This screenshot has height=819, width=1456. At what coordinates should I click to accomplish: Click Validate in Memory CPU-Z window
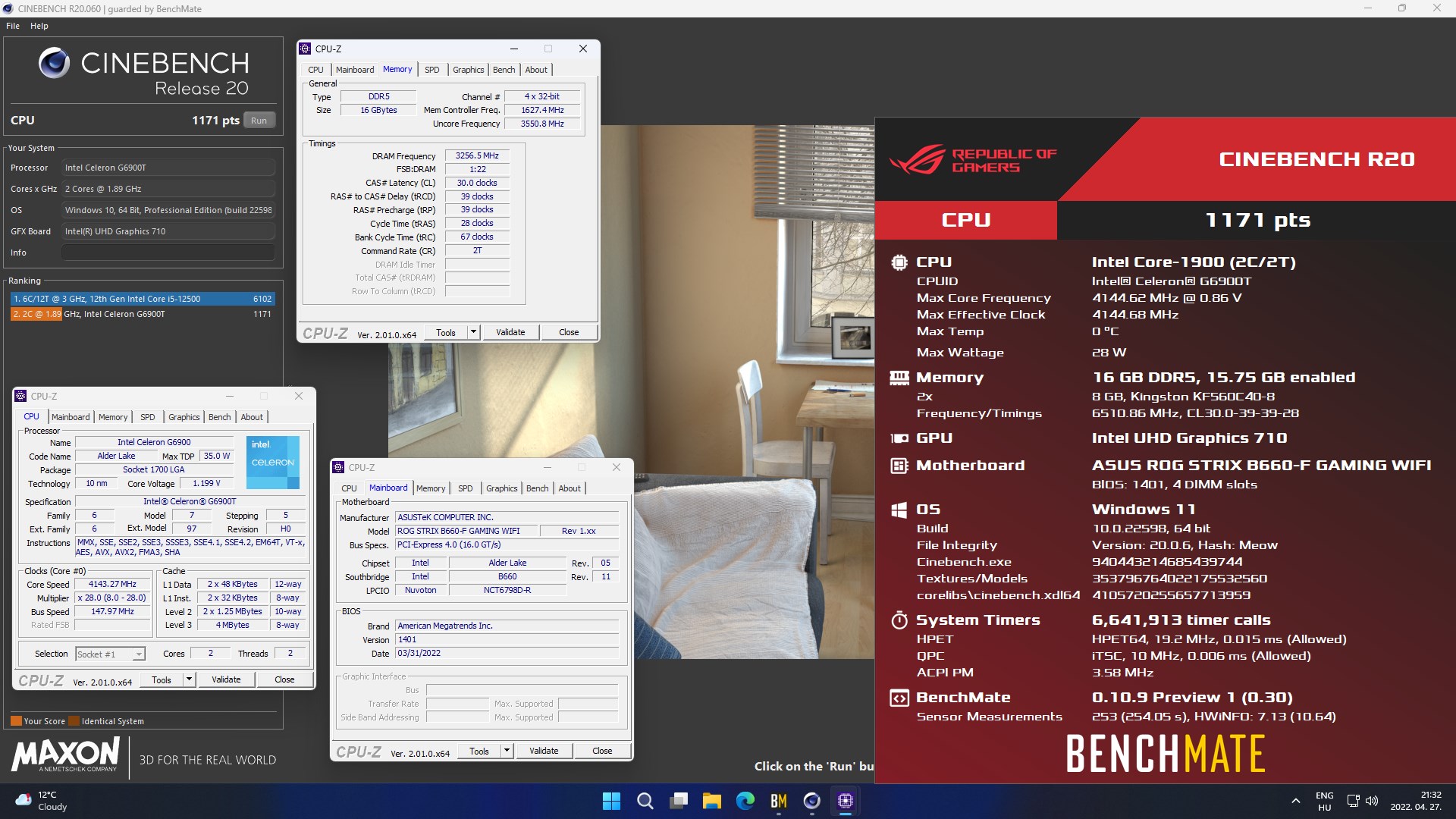point(510,332)
